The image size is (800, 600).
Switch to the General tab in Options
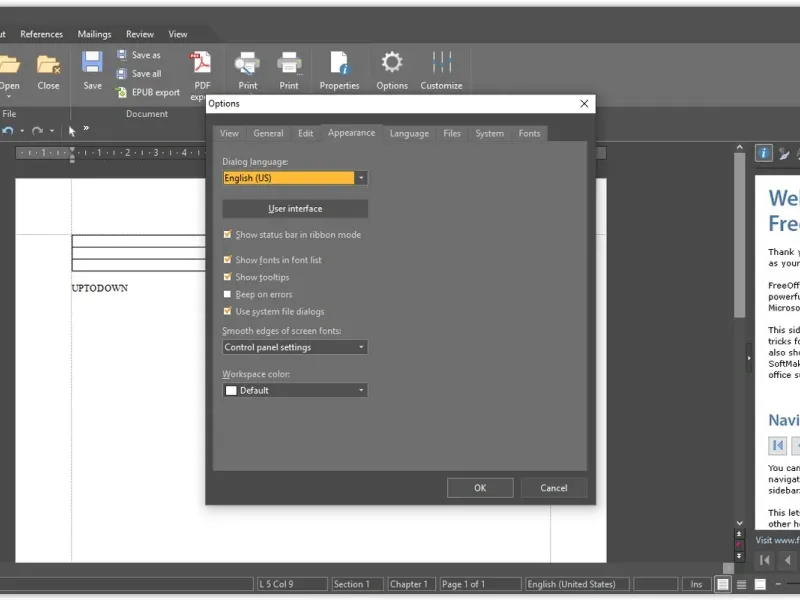(268, 133)
